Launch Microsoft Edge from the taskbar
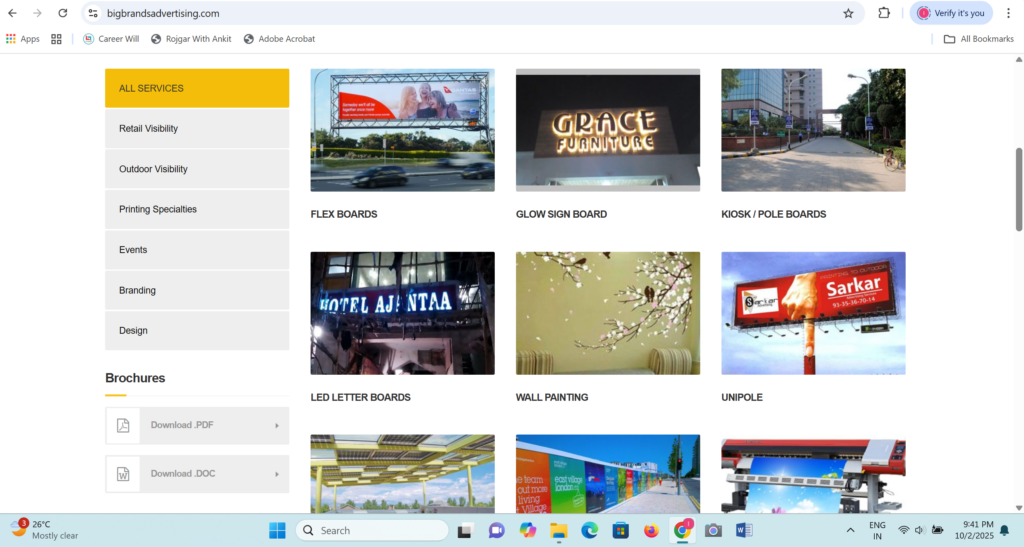 point(590,531)
